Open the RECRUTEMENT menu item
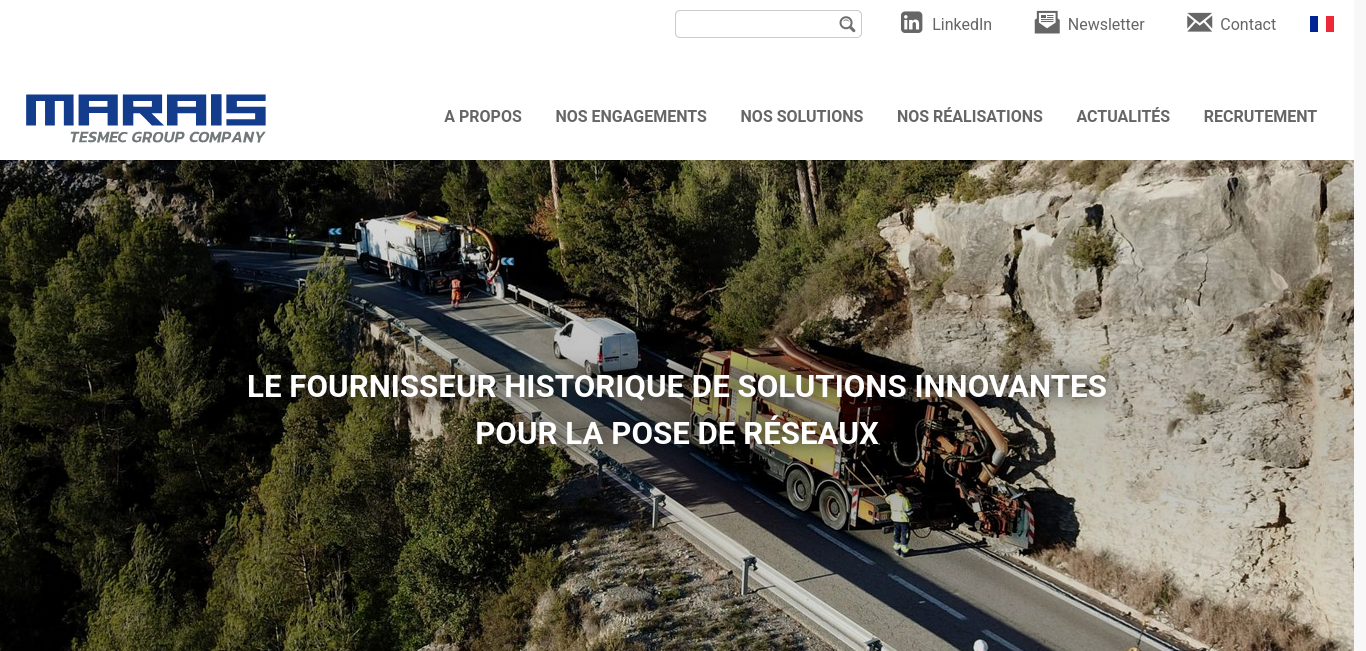The image size is (1366, 651). coord(1260,116)
